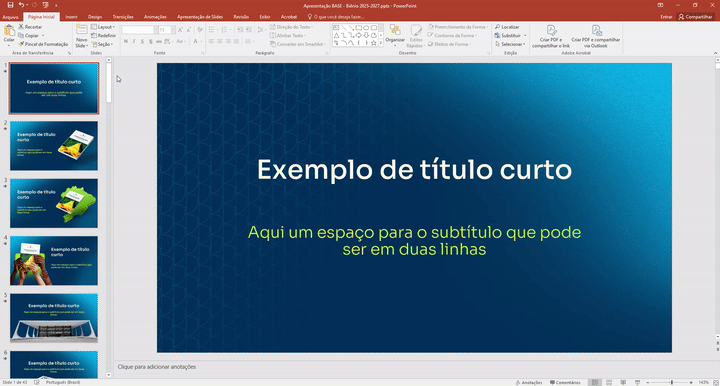Open the font color A dropdown
This screenshot has height=386, width=720.
point(201,41)
